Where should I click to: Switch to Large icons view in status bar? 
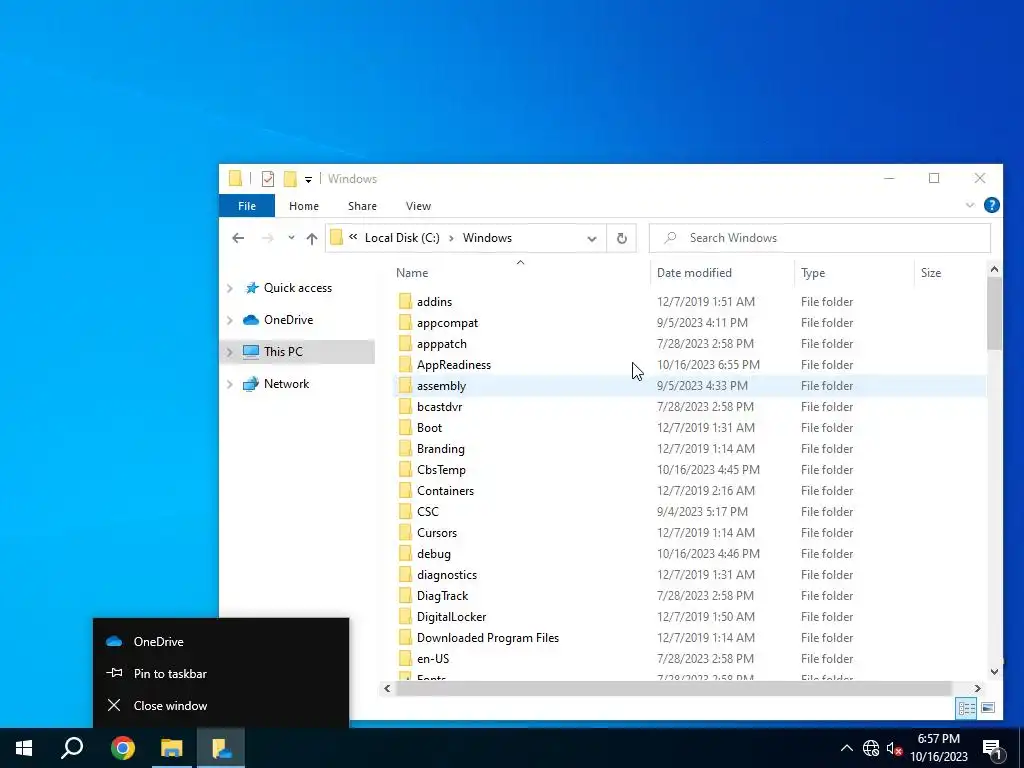tap(987, 708)
